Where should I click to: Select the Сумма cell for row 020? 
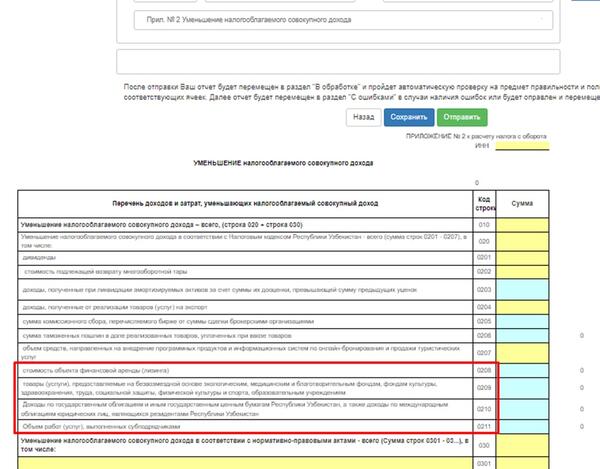[523, 241]
